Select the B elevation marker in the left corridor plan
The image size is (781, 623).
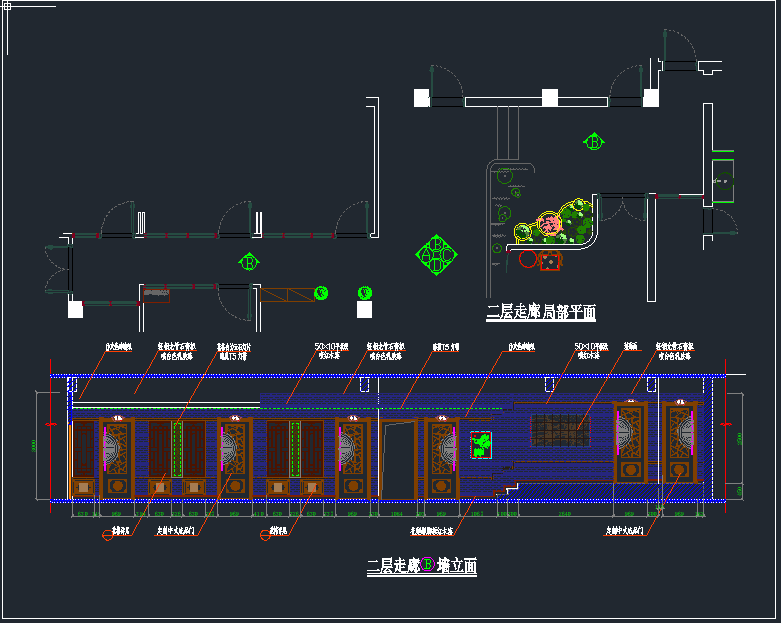point(248,262)
